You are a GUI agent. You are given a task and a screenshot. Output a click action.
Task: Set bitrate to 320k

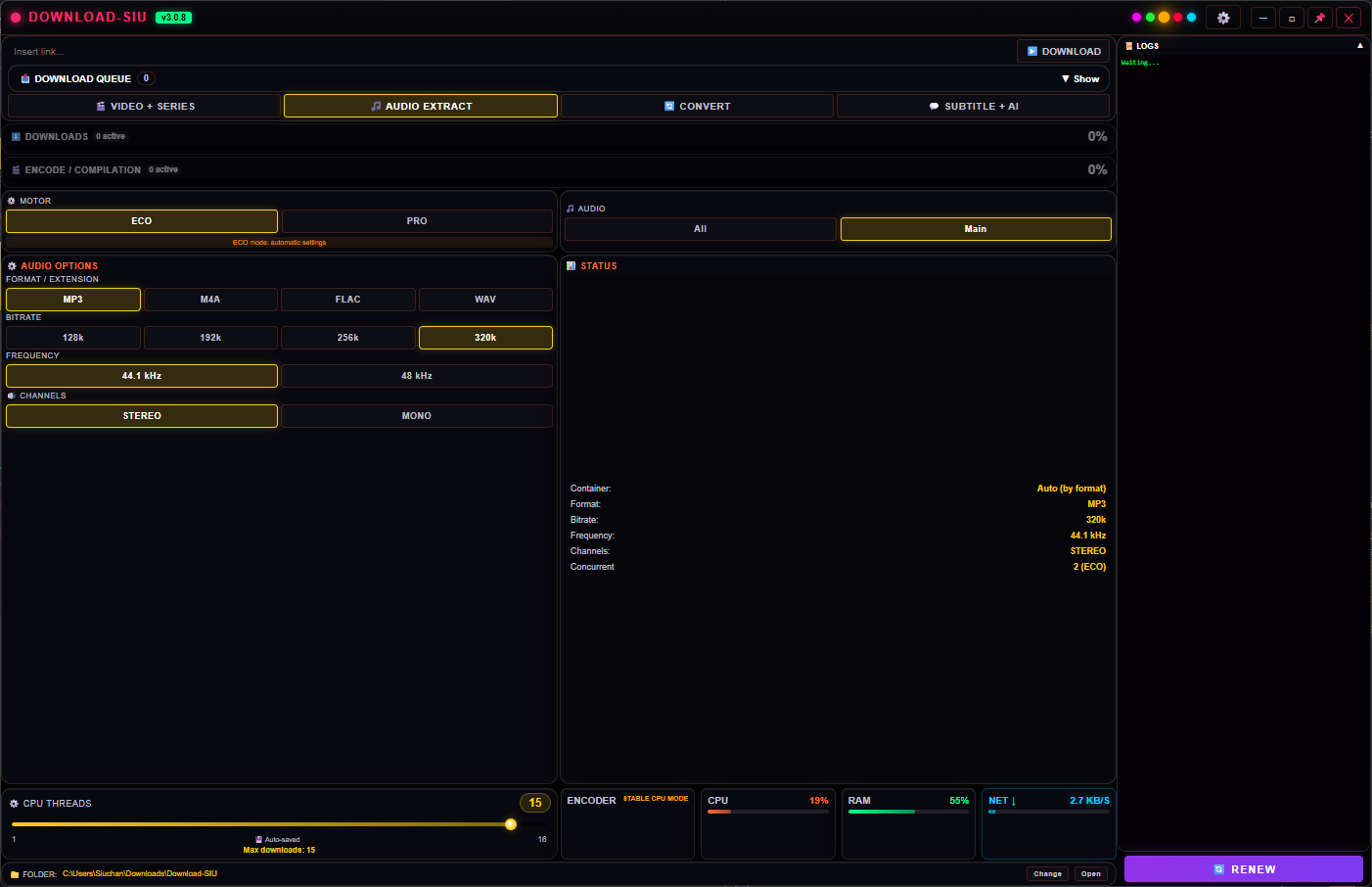485,338
